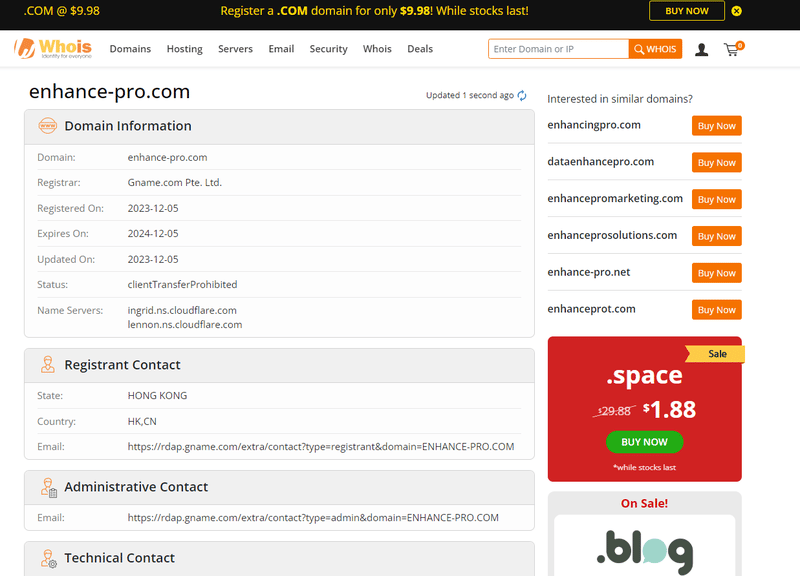The height and width of the screenshot is (576, 800).
Task: Open the Domains menu
Action: point(130,49)
